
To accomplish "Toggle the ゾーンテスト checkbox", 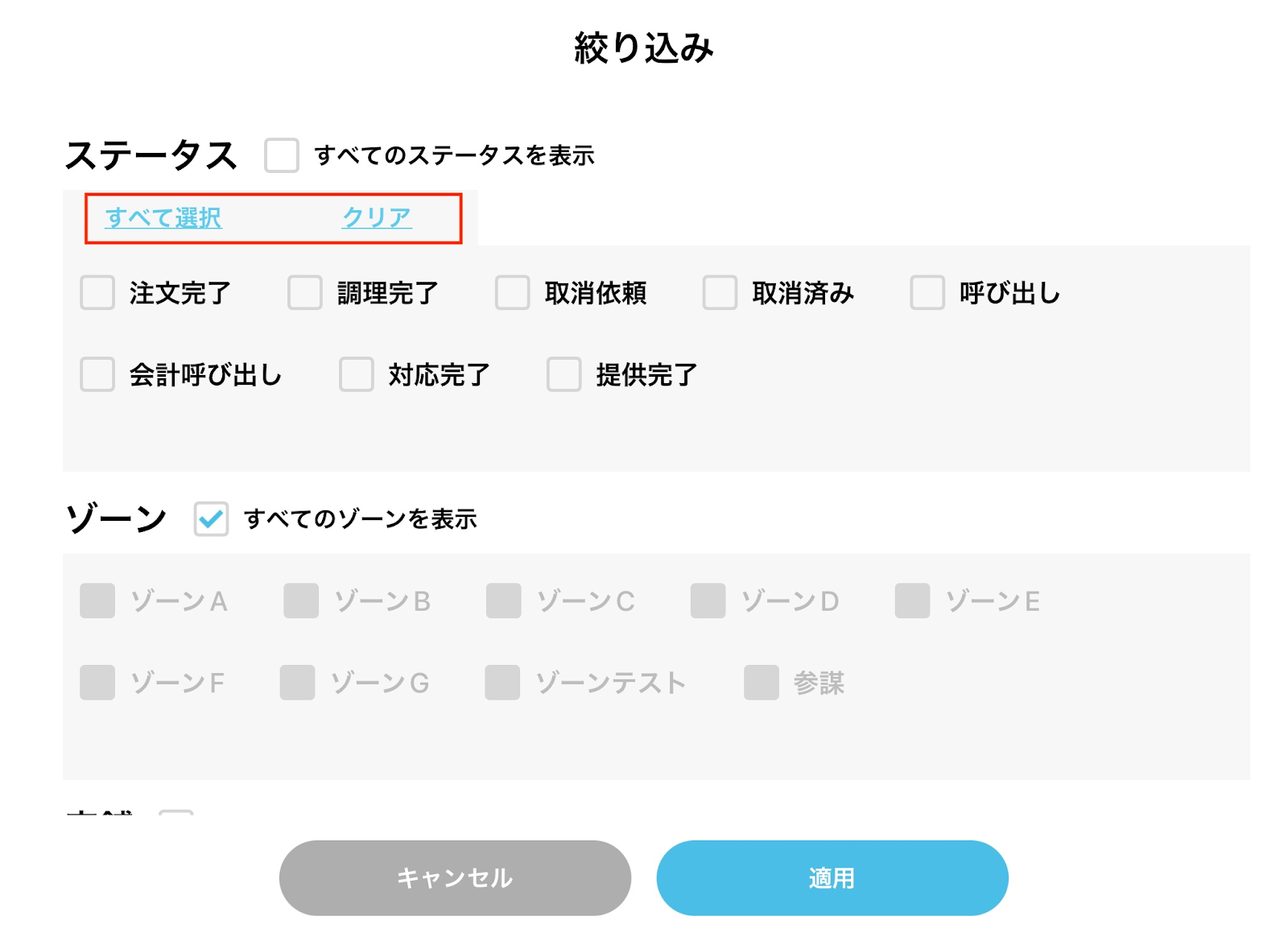I will (502, 683).
